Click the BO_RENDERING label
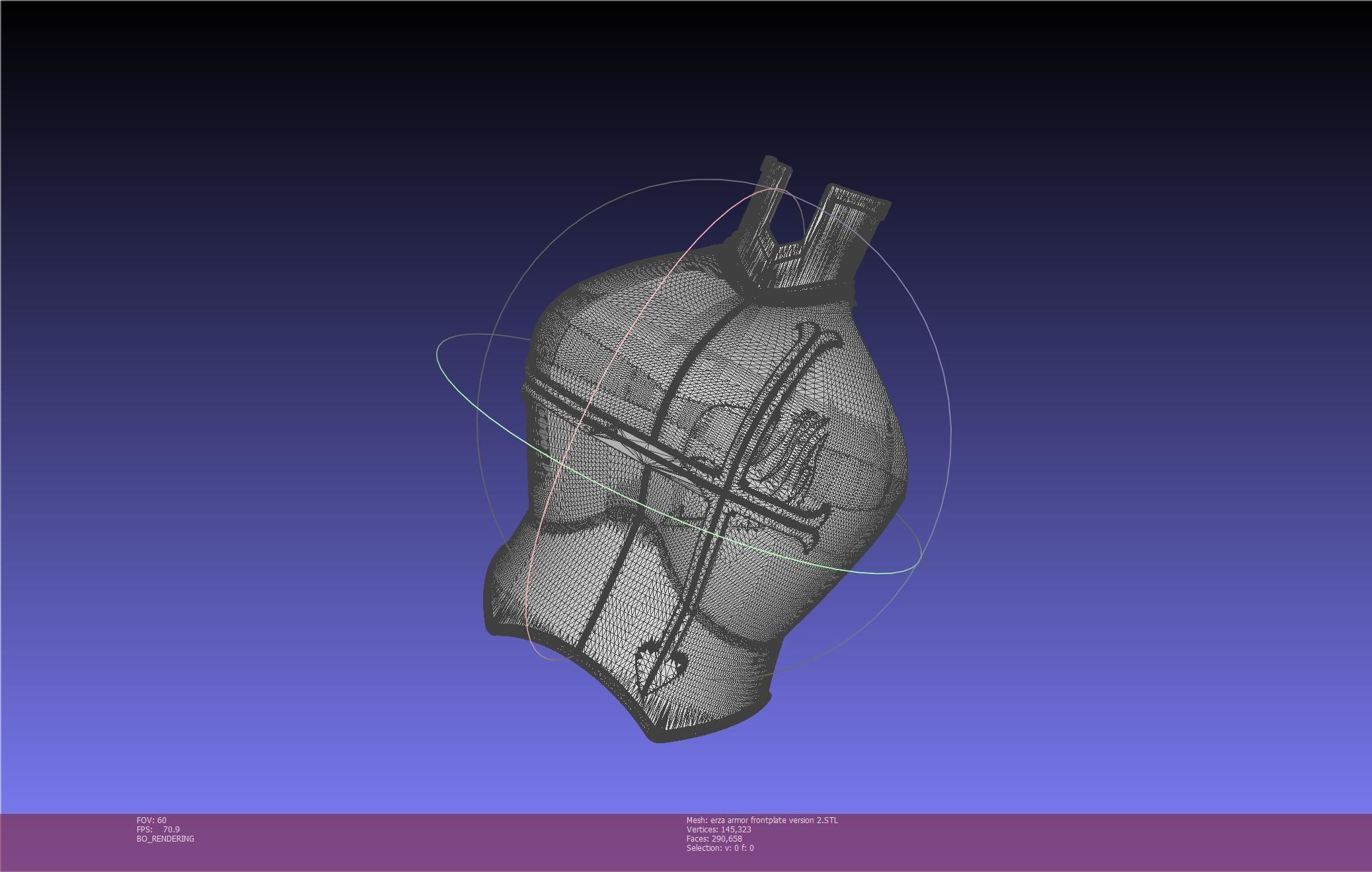Screen dimensions: 1372x872 [x=165, y=838]
